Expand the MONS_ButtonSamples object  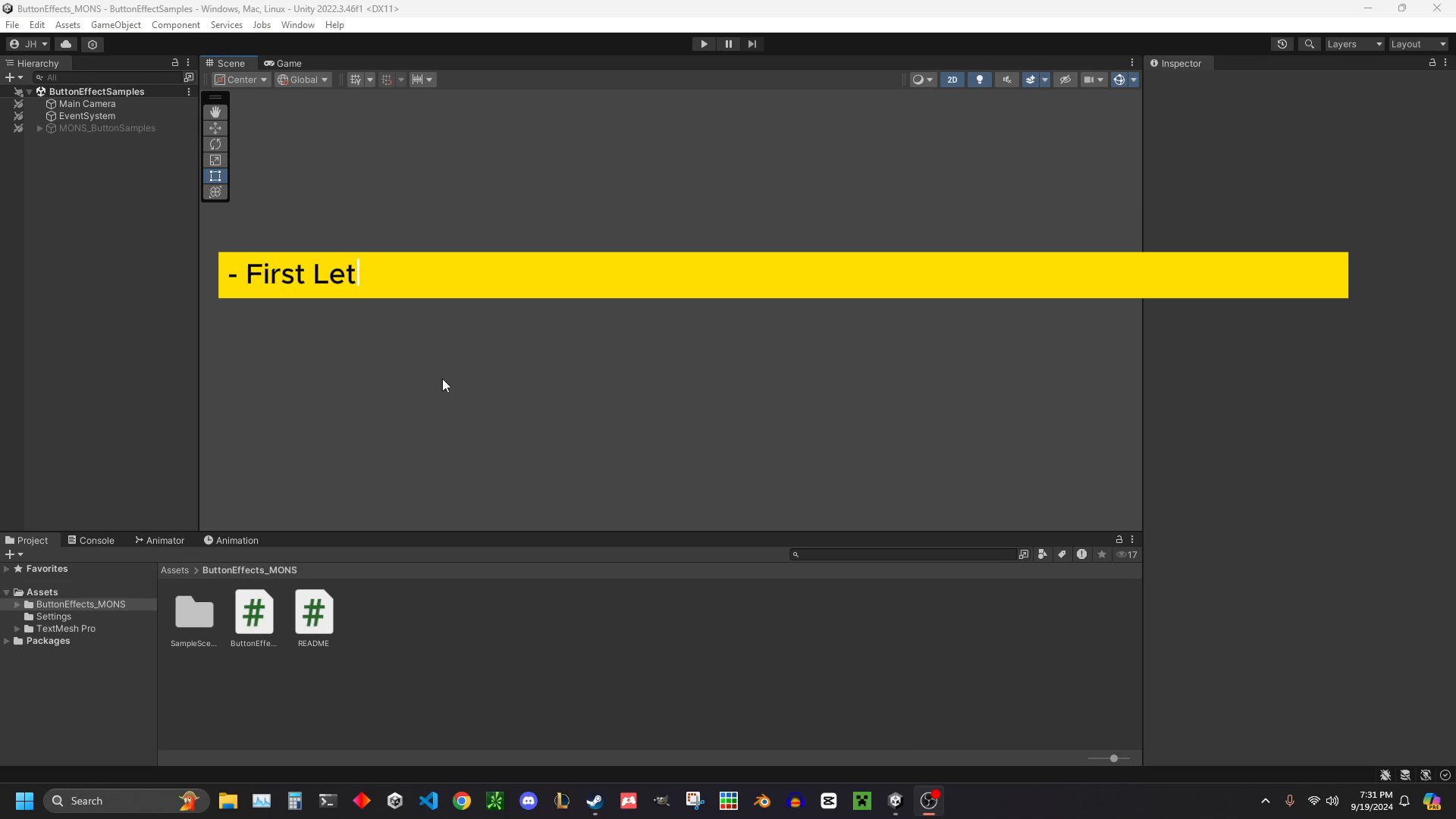pyautogui.click(x=39, y=128)
